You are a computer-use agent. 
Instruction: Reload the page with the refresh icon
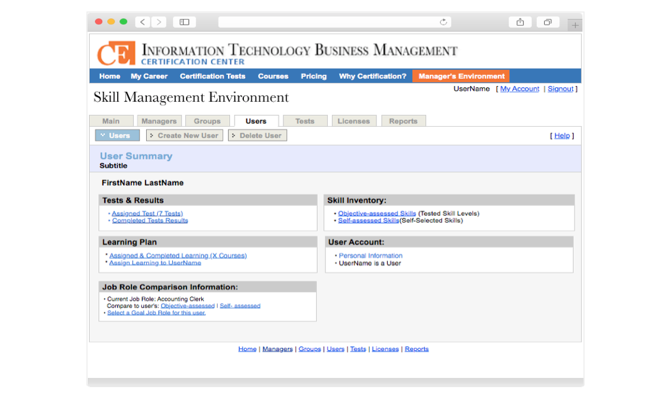(x=443, y=22)
